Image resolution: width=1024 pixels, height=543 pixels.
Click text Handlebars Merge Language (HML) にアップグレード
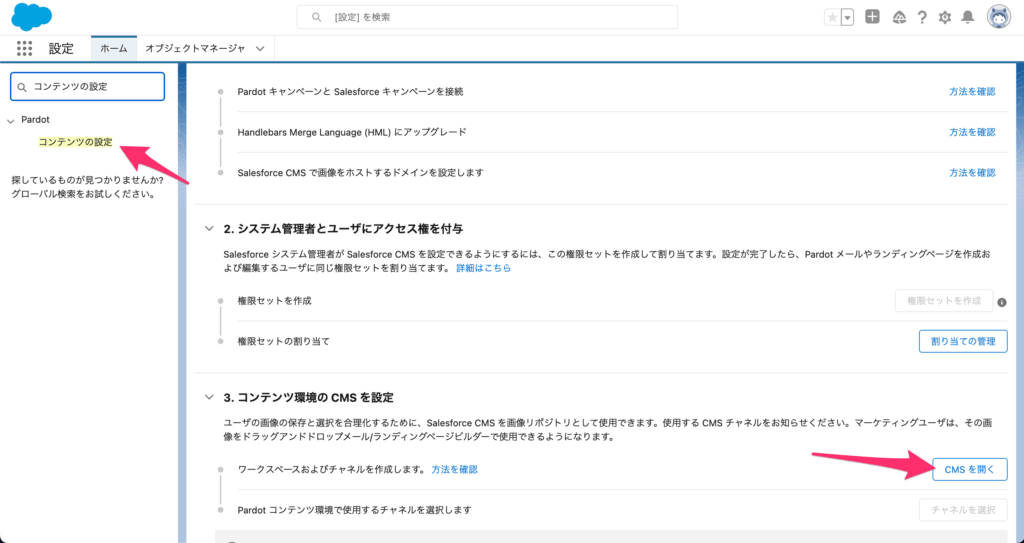[352, 132]
